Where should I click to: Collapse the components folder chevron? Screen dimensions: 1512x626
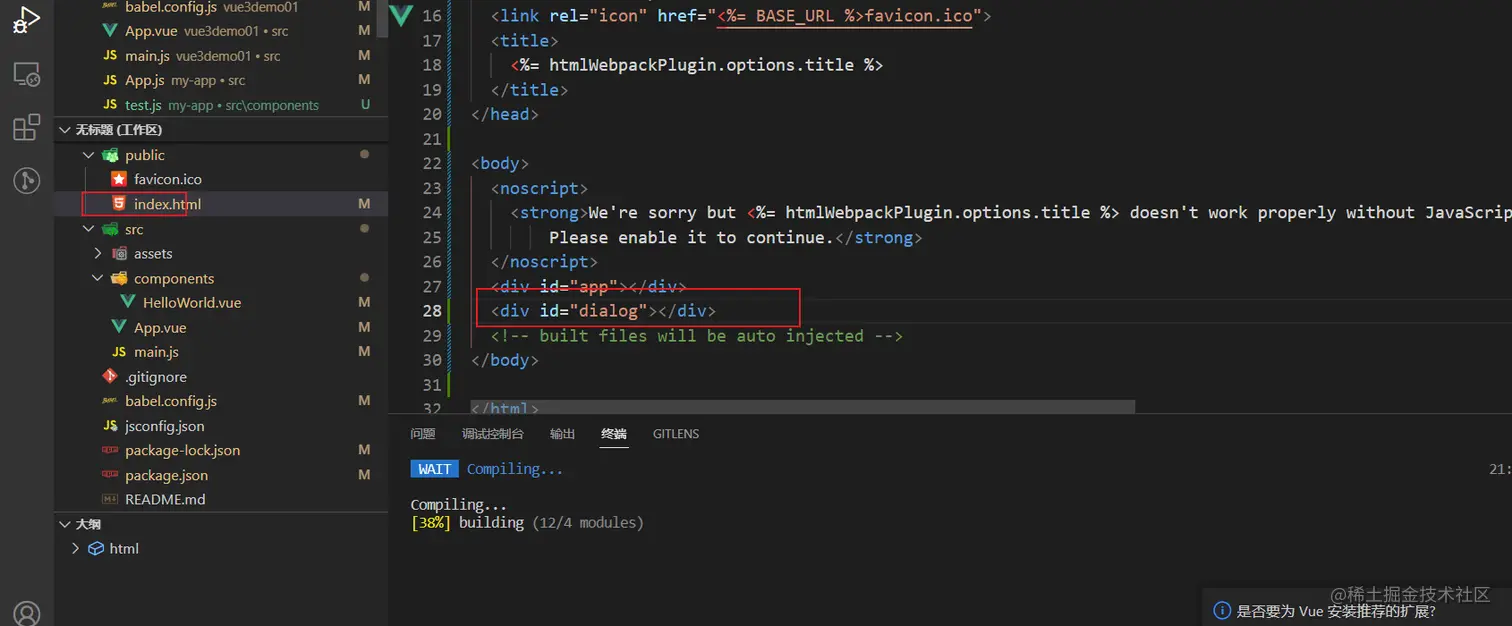point(98,278)
